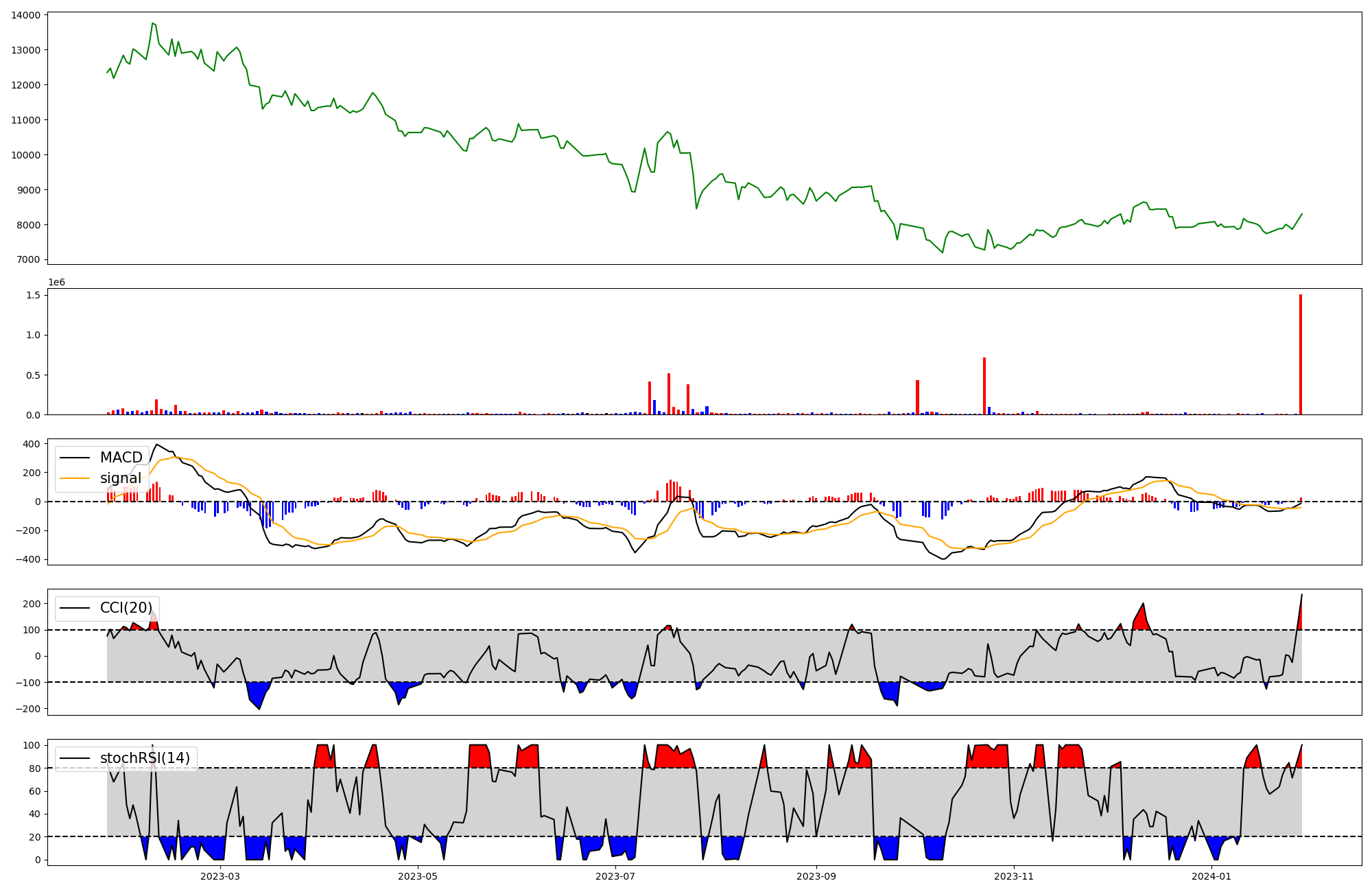The height and width of the screenshot is (892, 1372).
Task: Click the CCI(20) legend label
Action: click(126, 608)
